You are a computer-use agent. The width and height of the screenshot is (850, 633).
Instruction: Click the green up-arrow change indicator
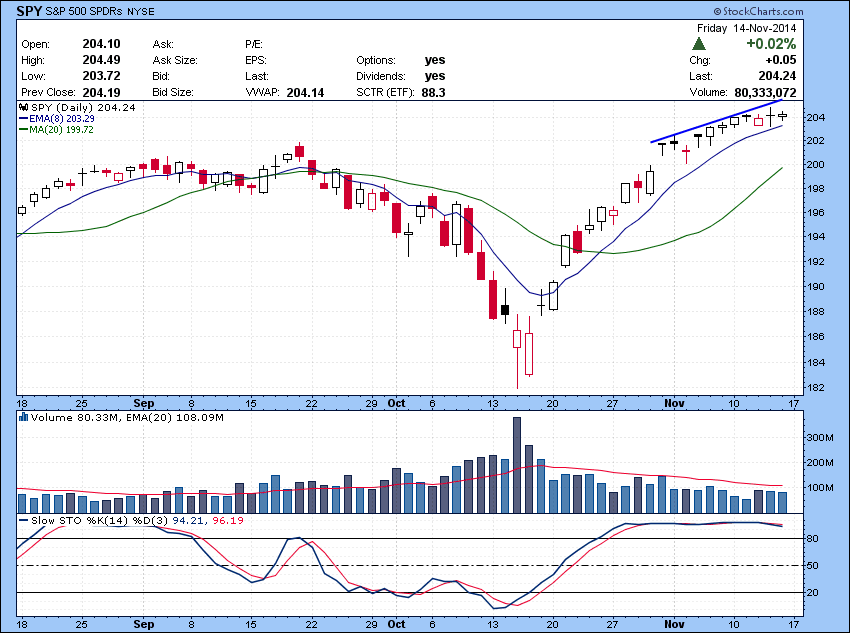699,44
